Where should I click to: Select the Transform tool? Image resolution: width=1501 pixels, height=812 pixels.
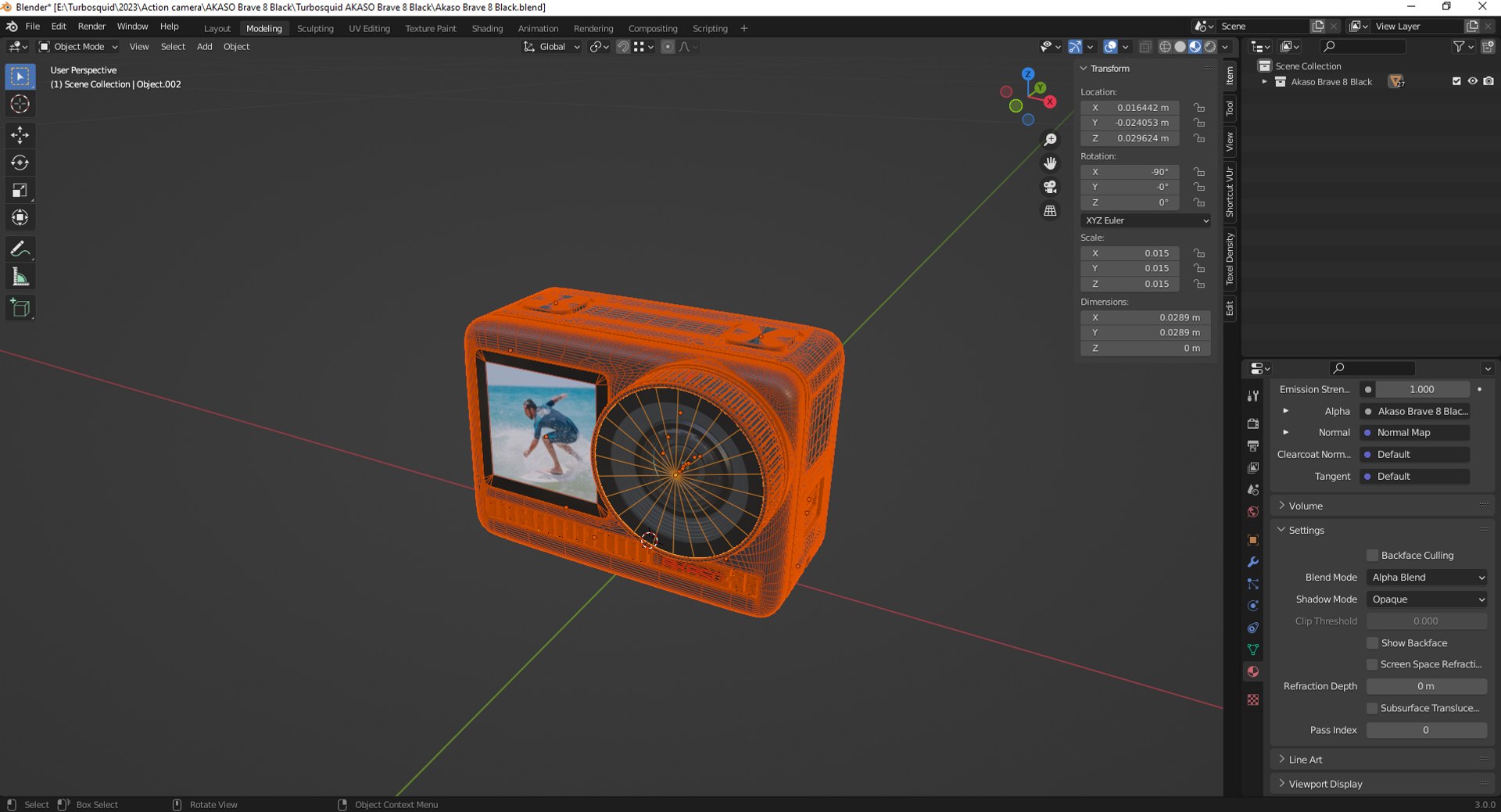coord(20,217)
